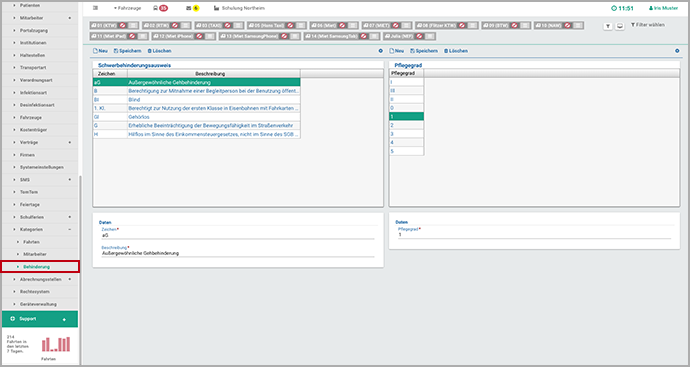Open user menu Iris Muster

point(664,8)
